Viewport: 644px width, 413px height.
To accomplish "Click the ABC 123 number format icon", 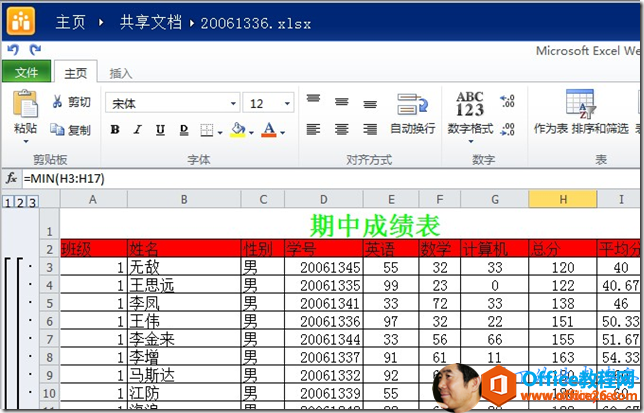I will tap(470, 104).
